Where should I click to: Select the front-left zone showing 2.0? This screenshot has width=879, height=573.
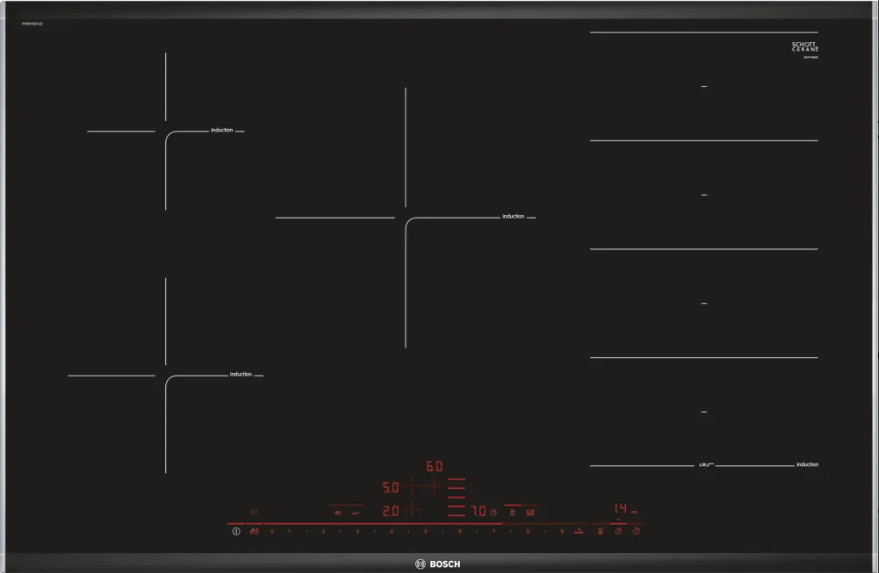pos(390,510)
